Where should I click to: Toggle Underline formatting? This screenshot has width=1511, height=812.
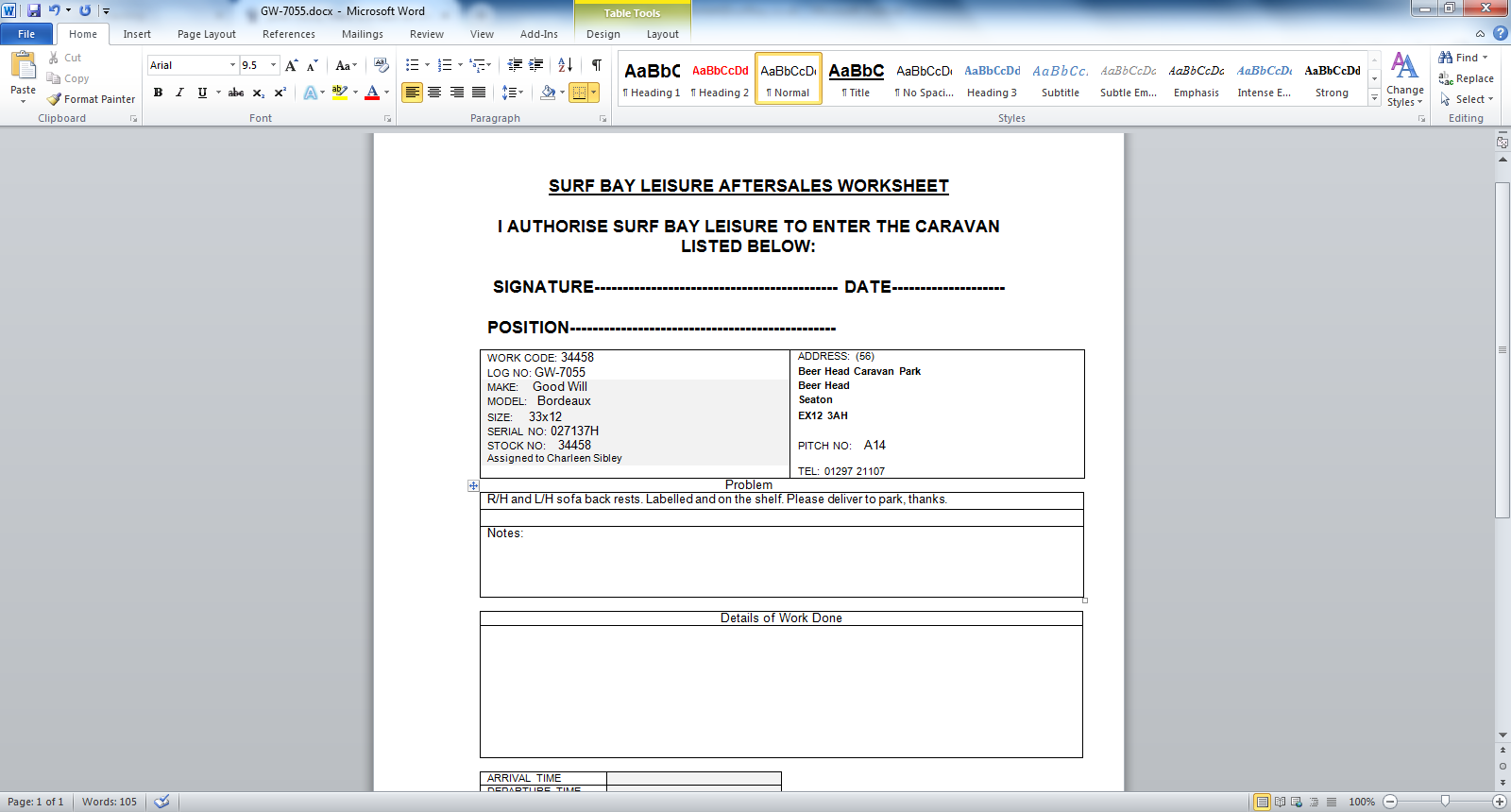click(202, 93)
